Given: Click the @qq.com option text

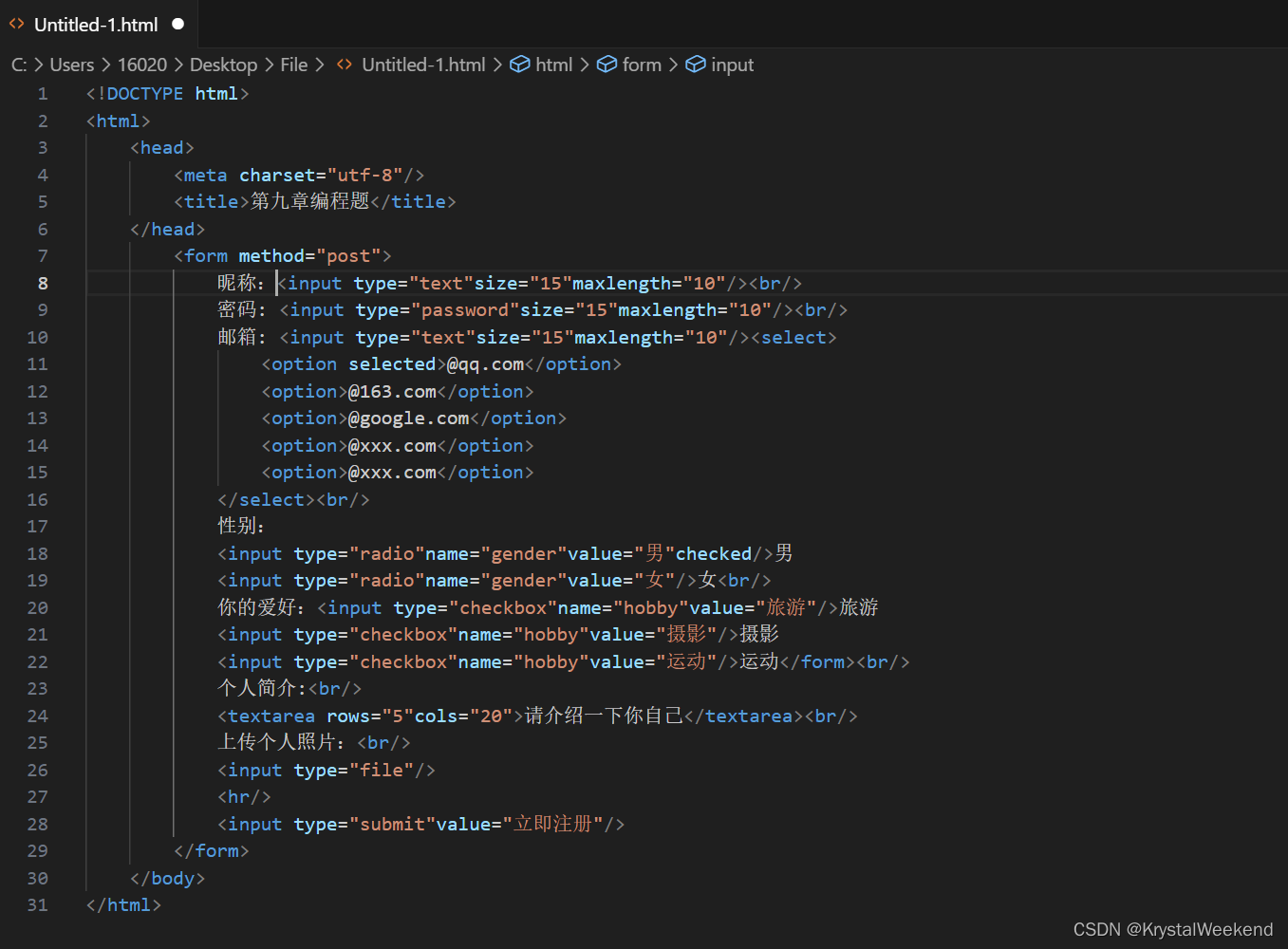Looking at the screenshot, I should [485, 364].
